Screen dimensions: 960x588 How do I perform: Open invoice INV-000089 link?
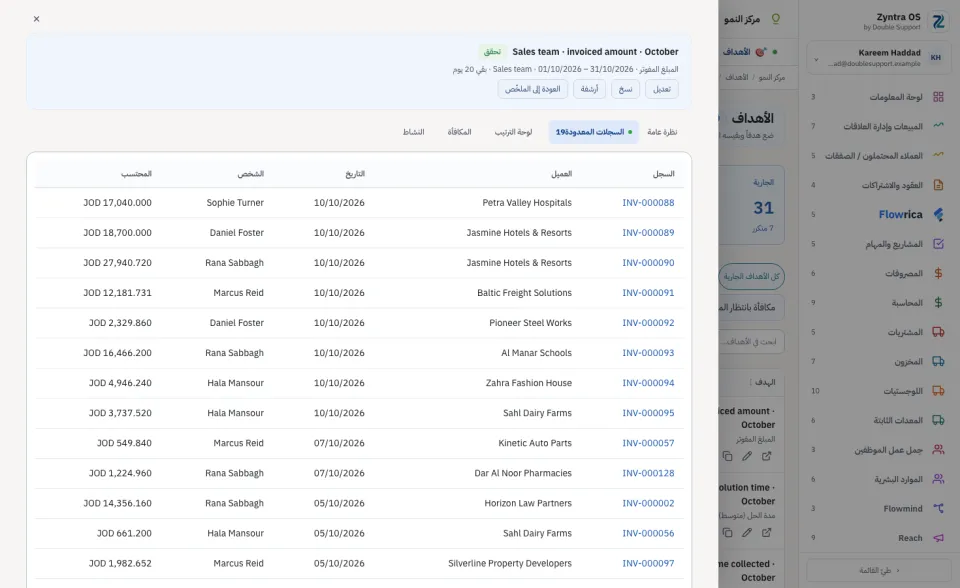tap(648, 233)
